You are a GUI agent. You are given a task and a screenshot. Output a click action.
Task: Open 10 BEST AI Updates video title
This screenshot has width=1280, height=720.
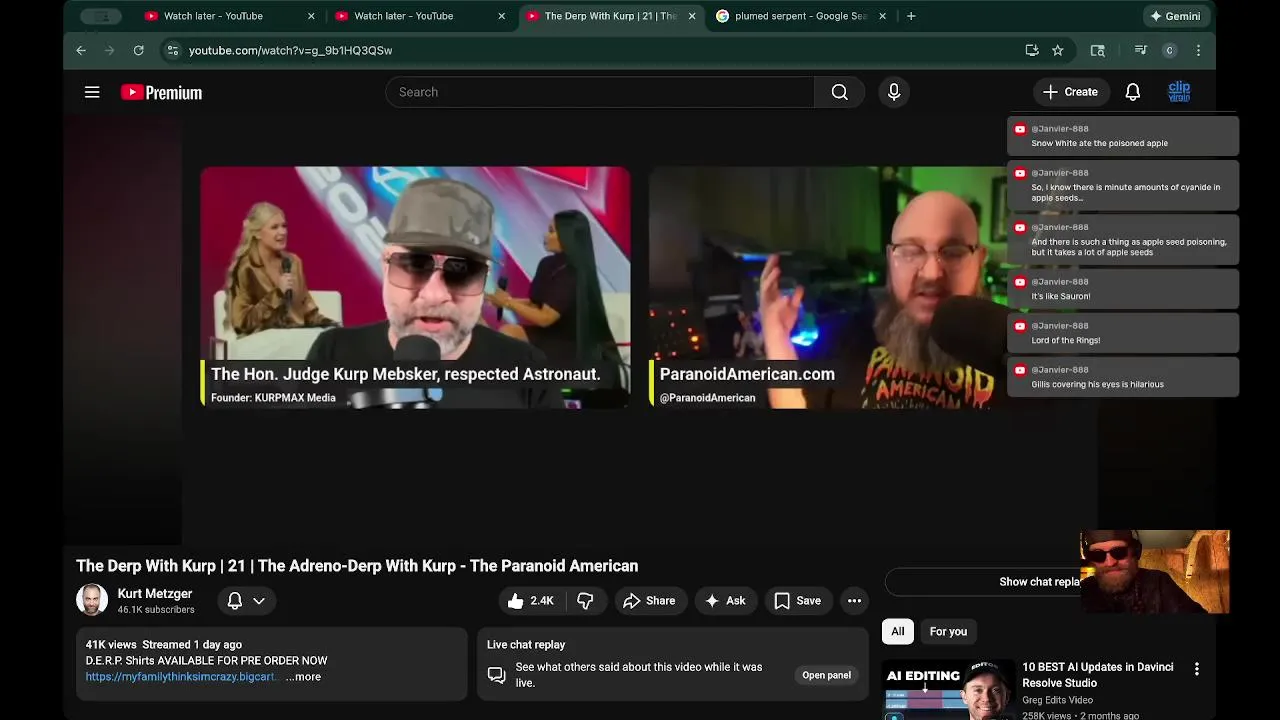click(x=1099, y=675)
